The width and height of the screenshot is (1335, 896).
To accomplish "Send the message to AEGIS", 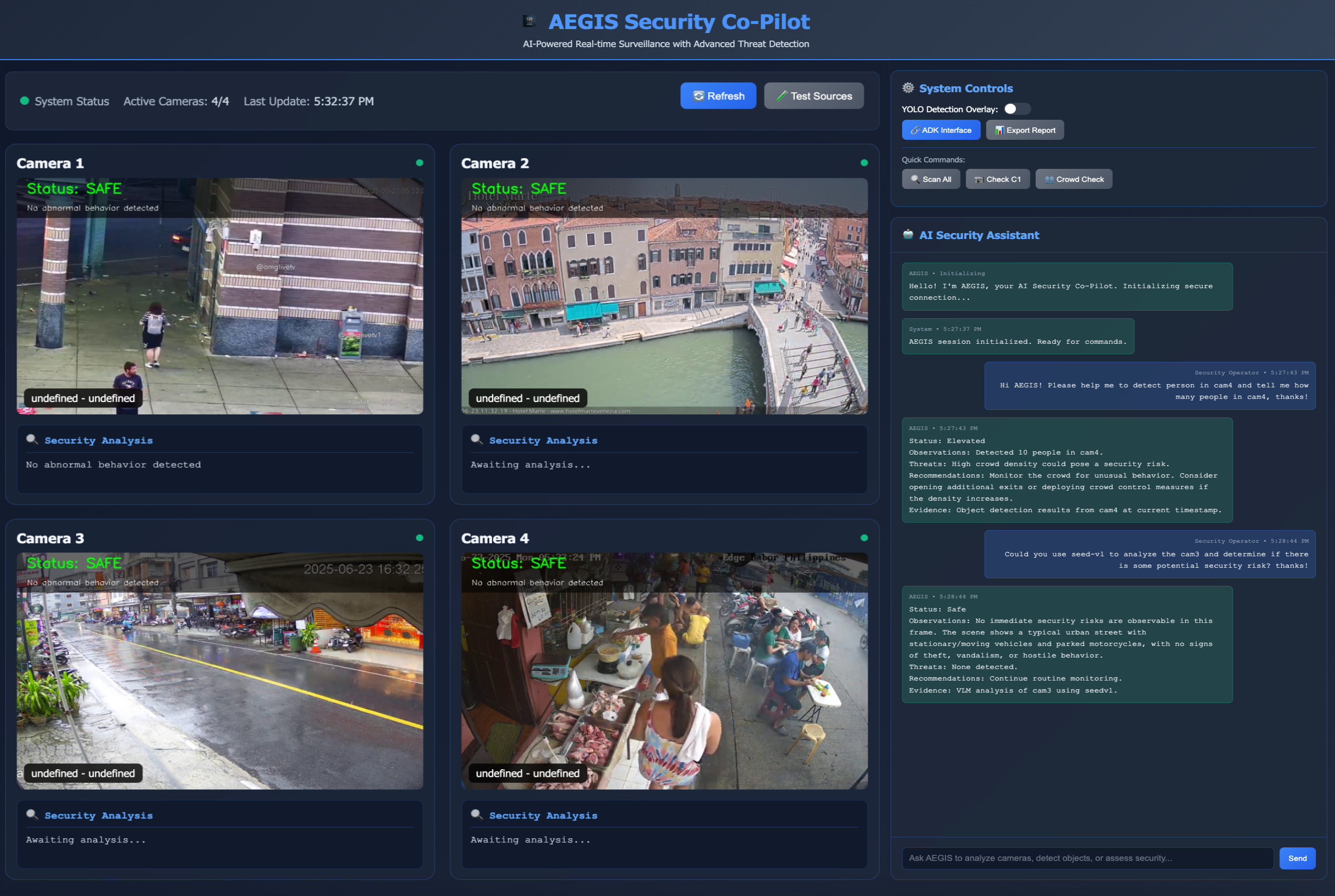I will click(1297, 858).
